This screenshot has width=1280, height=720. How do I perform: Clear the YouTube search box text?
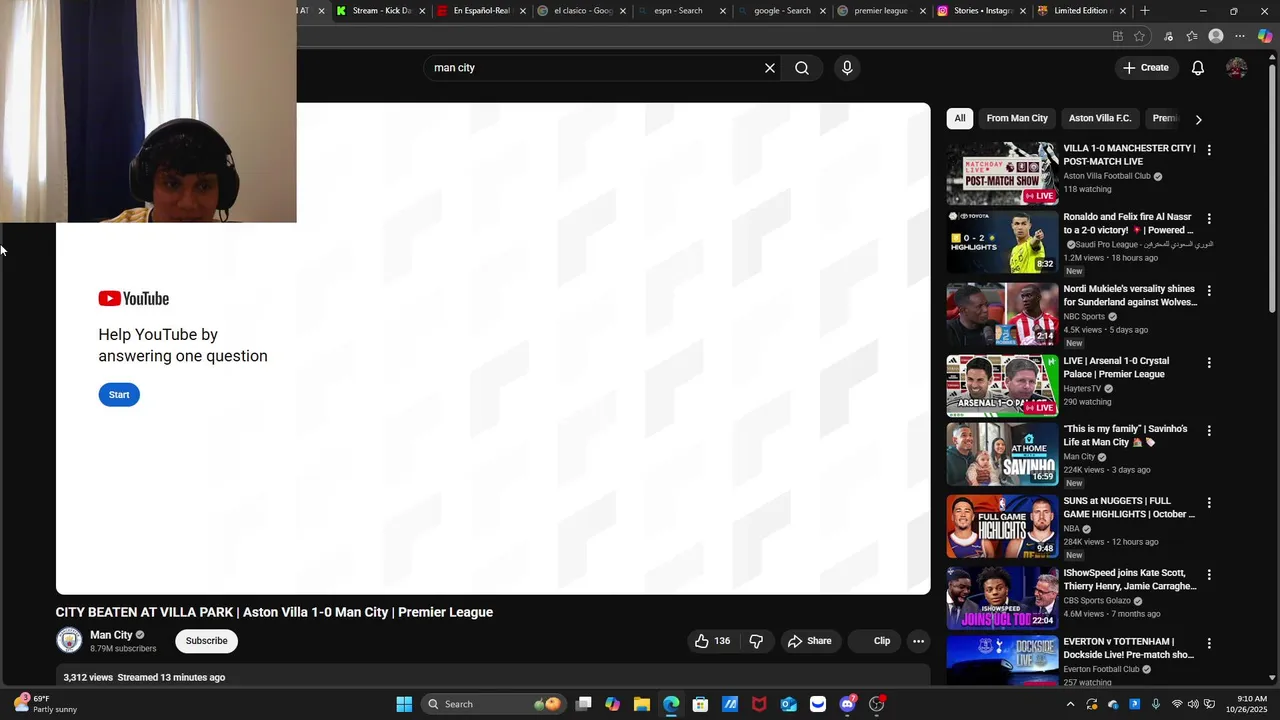pos(770,68)
